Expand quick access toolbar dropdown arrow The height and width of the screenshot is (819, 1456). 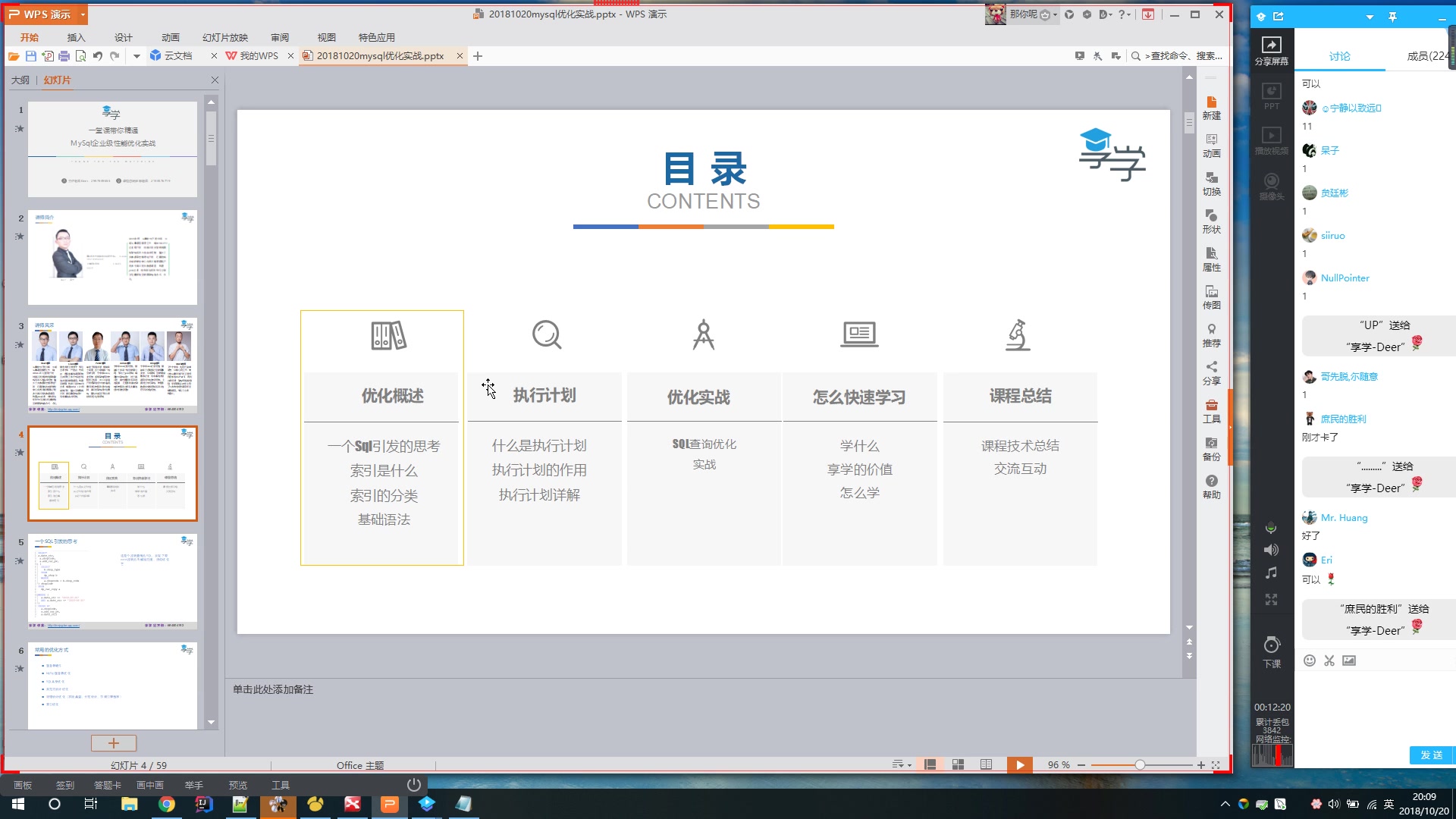tap(136, 56)
